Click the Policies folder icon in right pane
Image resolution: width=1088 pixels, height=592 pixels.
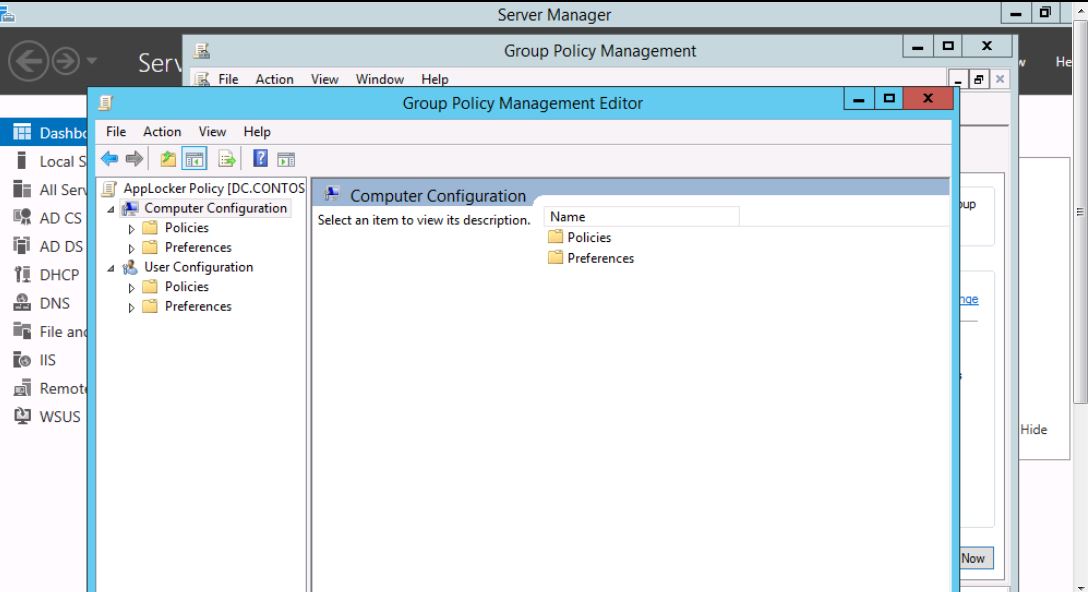click(x=555, y=237)
